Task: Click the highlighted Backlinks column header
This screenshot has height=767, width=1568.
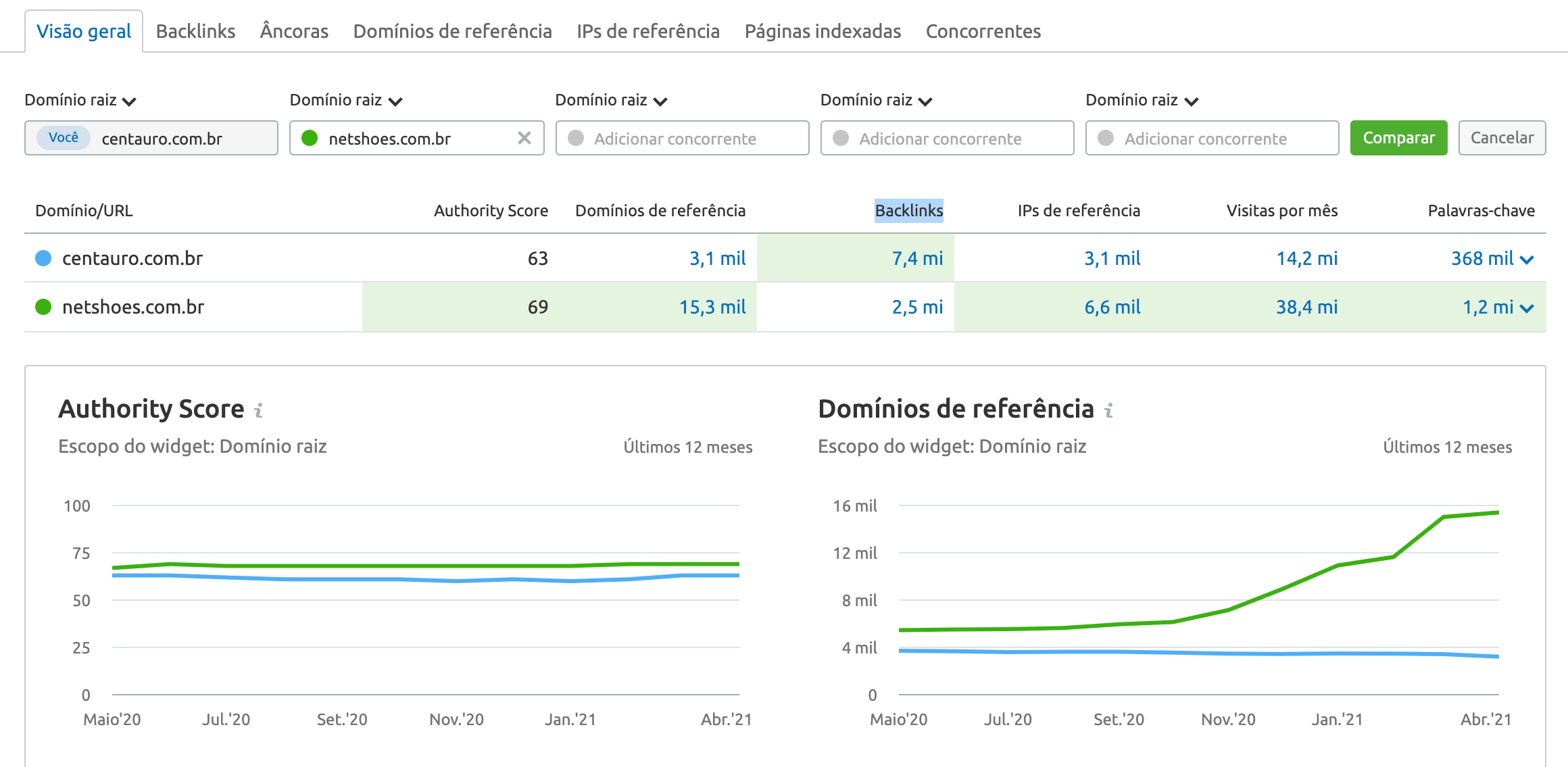Action: pyautogui.click(x=909, y=210)
